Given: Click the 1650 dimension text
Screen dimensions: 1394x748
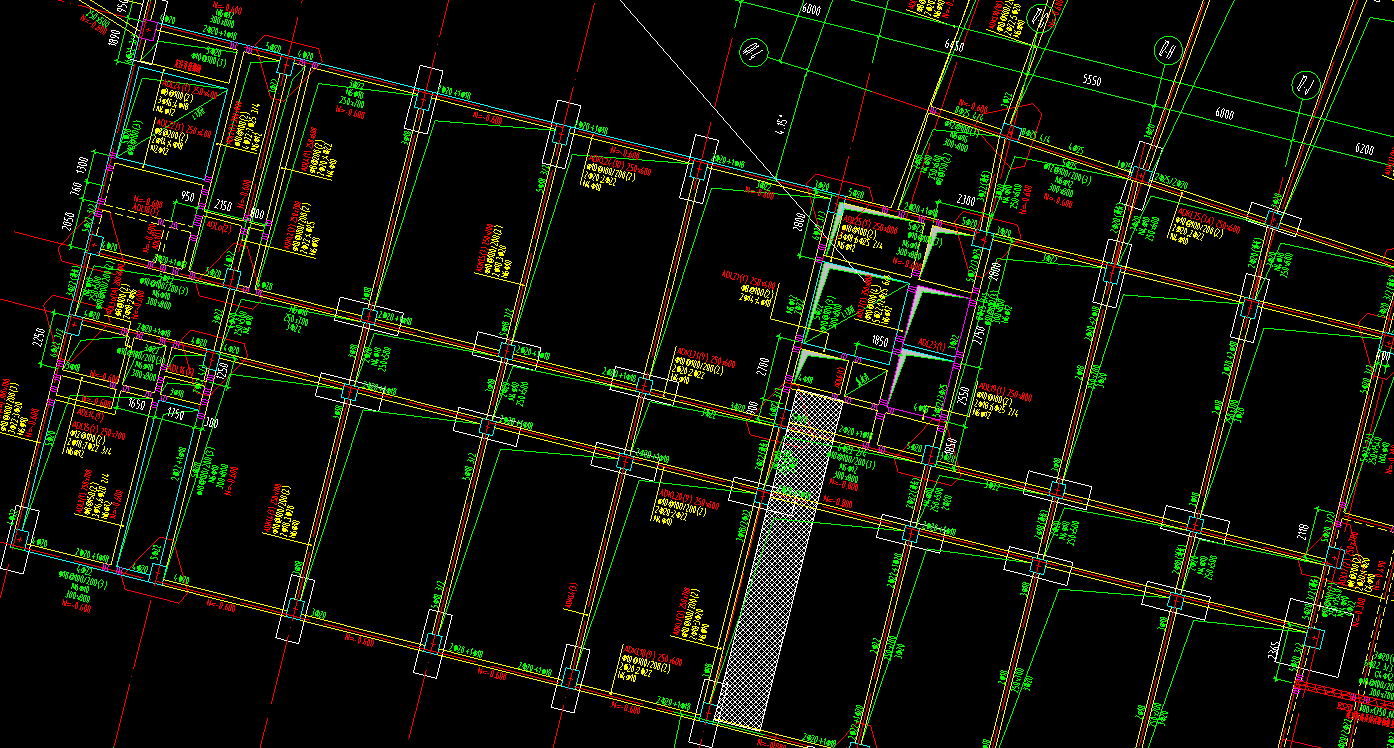Looking at the screenshot, I should (137, 406).
